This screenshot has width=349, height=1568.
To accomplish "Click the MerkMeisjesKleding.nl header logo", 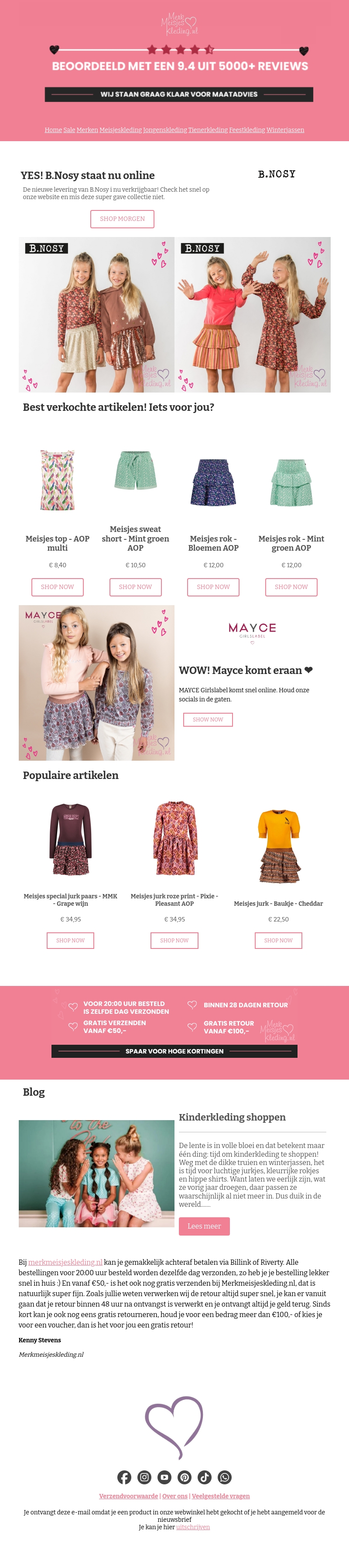I will (179, 24).
